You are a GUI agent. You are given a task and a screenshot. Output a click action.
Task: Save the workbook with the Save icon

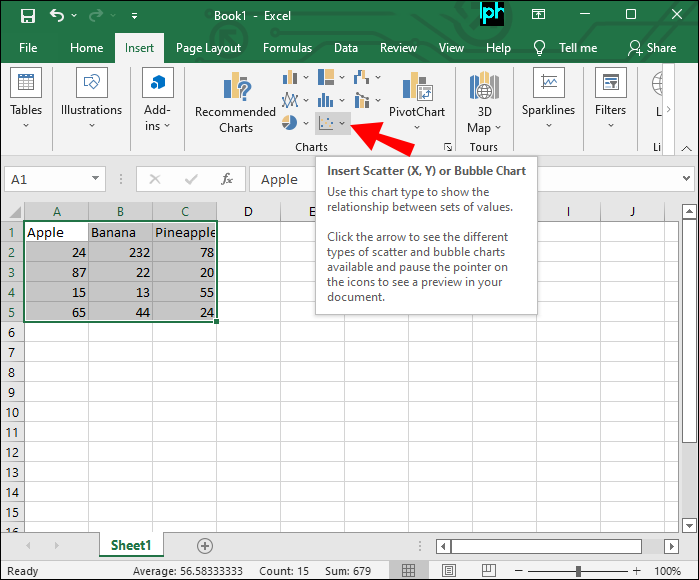[28, 16]
